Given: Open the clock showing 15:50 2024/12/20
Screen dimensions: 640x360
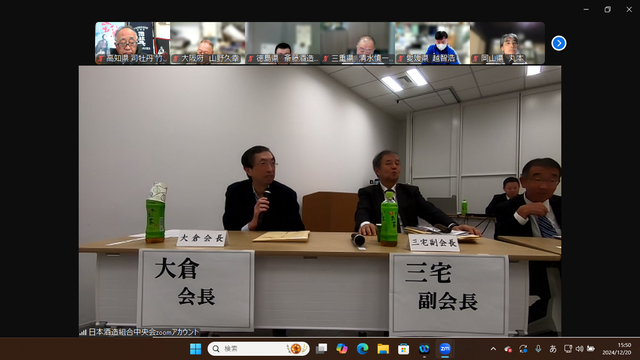Looking at the screenshot, I should (616, 349).
